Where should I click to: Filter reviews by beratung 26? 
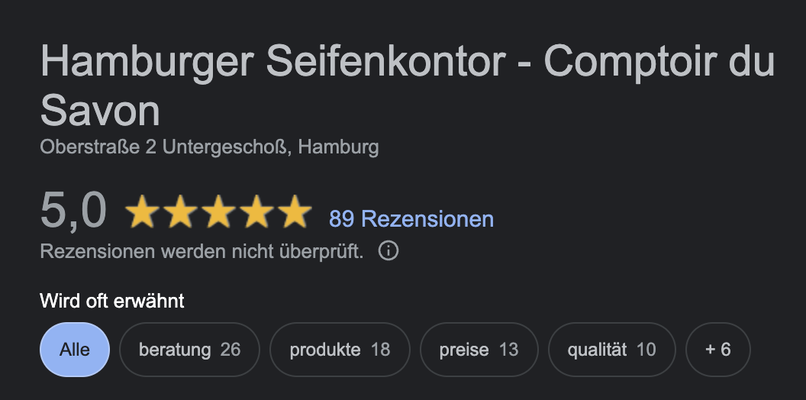(190, 350)
